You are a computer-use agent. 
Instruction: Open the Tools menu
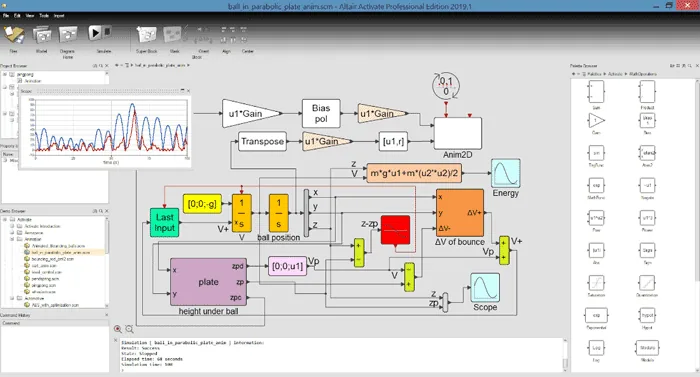pyautogui.click(x=44, y=16)
